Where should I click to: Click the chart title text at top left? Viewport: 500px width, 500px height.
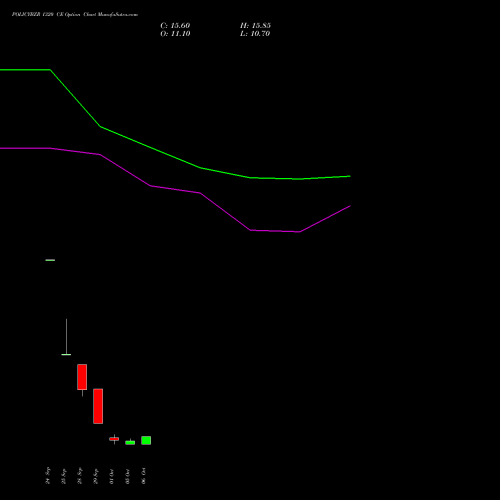point(75,15)
